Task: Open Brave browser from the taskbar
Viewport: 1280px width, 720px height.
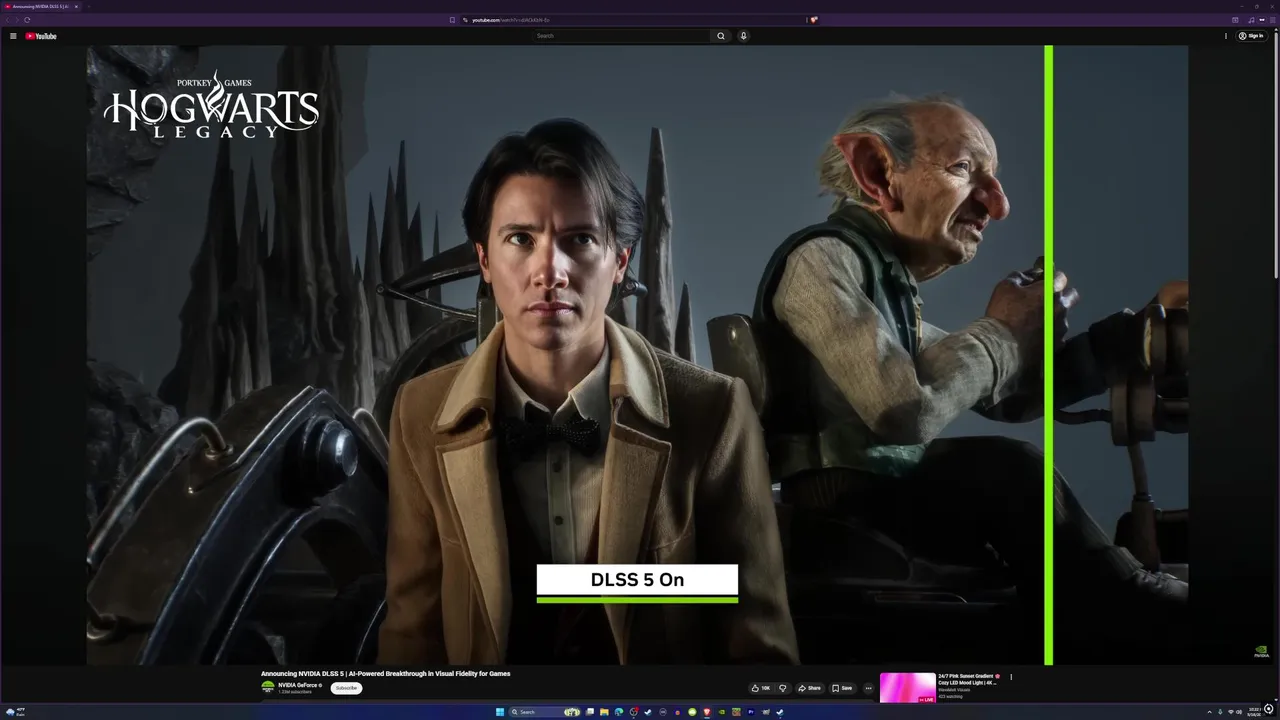Action: point(707,712)
